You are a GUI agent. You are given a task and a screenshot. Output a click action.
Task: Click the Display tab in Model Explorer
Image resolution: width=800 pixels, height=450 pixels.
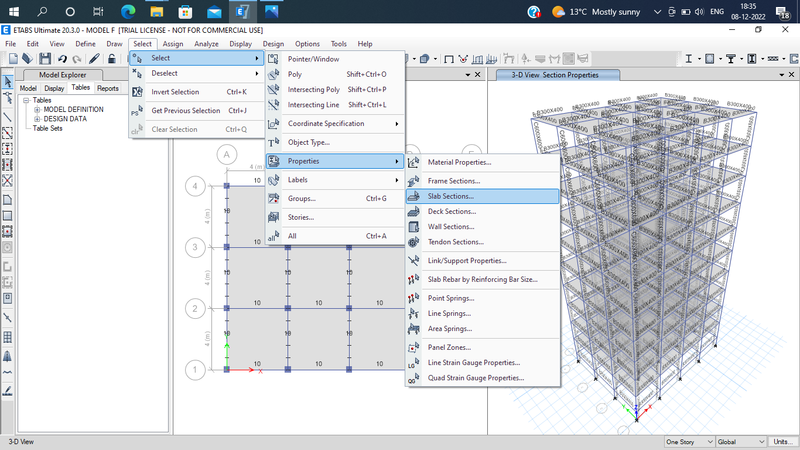coord(54,88)
